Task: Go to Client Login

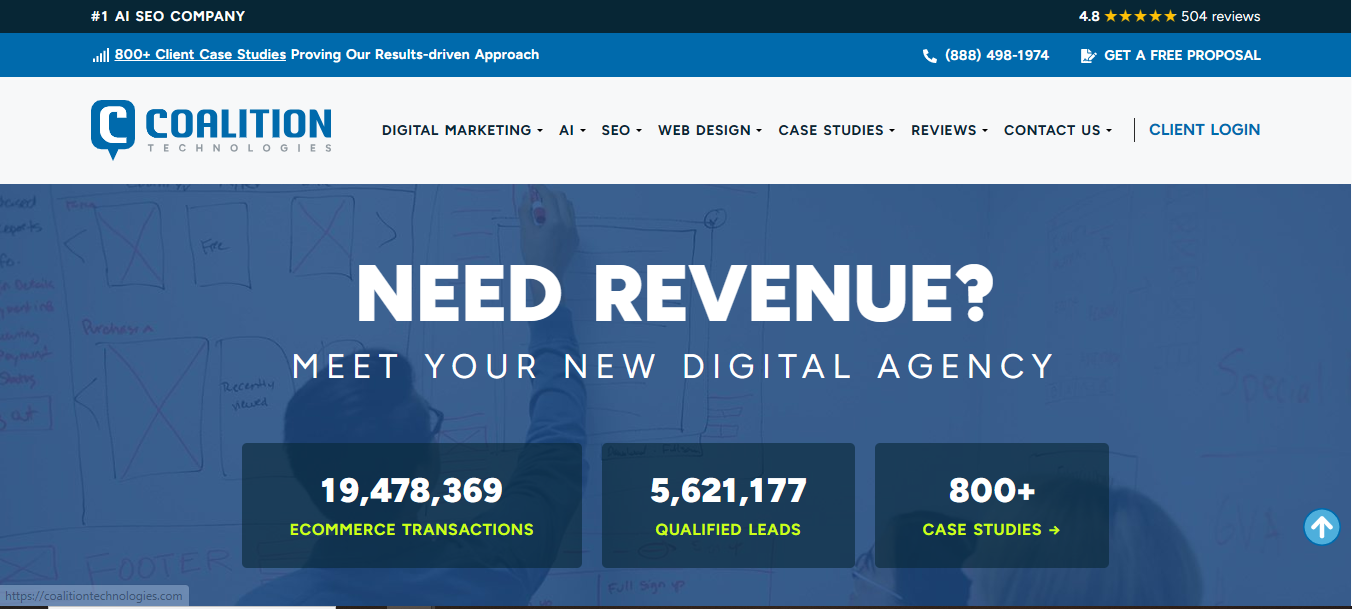Action: [x=1204, y=130]
